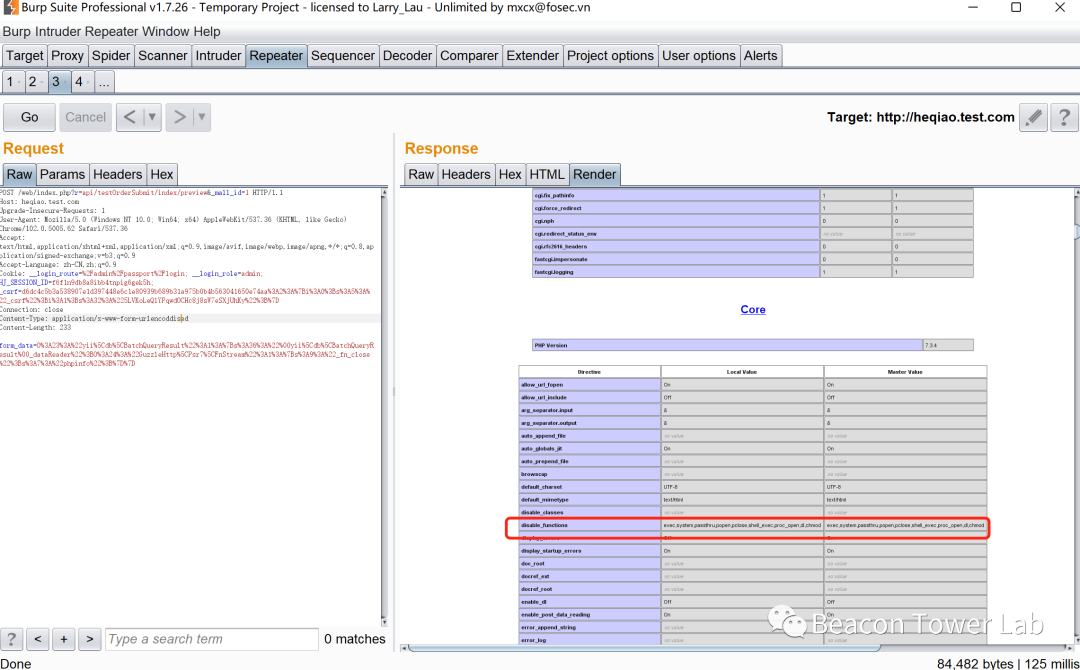This screenshot has height=670, width=1080.
Task: Click the Master Value column header
Action: click(905, 372)
